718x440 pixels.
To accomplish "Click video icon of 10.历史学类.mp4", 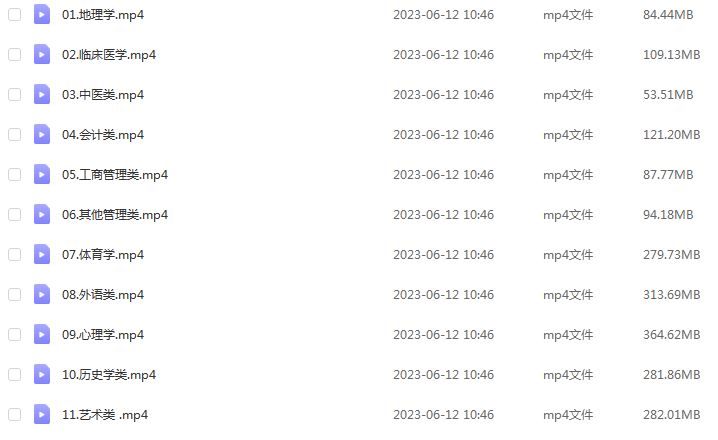I will [x=42, y=375].
